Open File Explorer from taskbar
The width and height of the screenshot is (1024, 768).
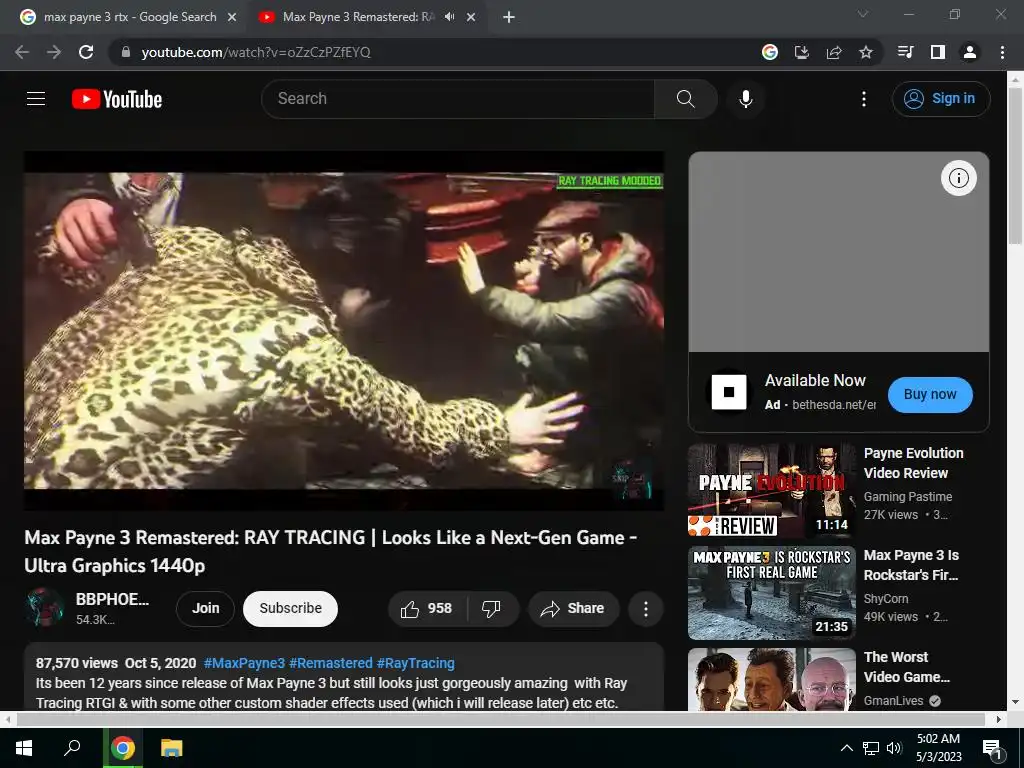pyautogui.click(x=172, y=748)
